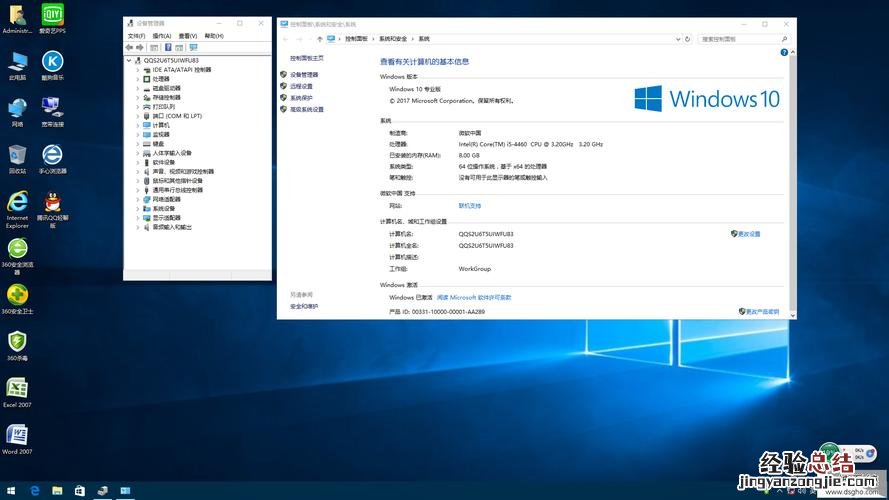Open the 360安全卫士 desktop icon
Viewport: 889px width, 500px height.
pyautogui.click(x=17, y=295)
